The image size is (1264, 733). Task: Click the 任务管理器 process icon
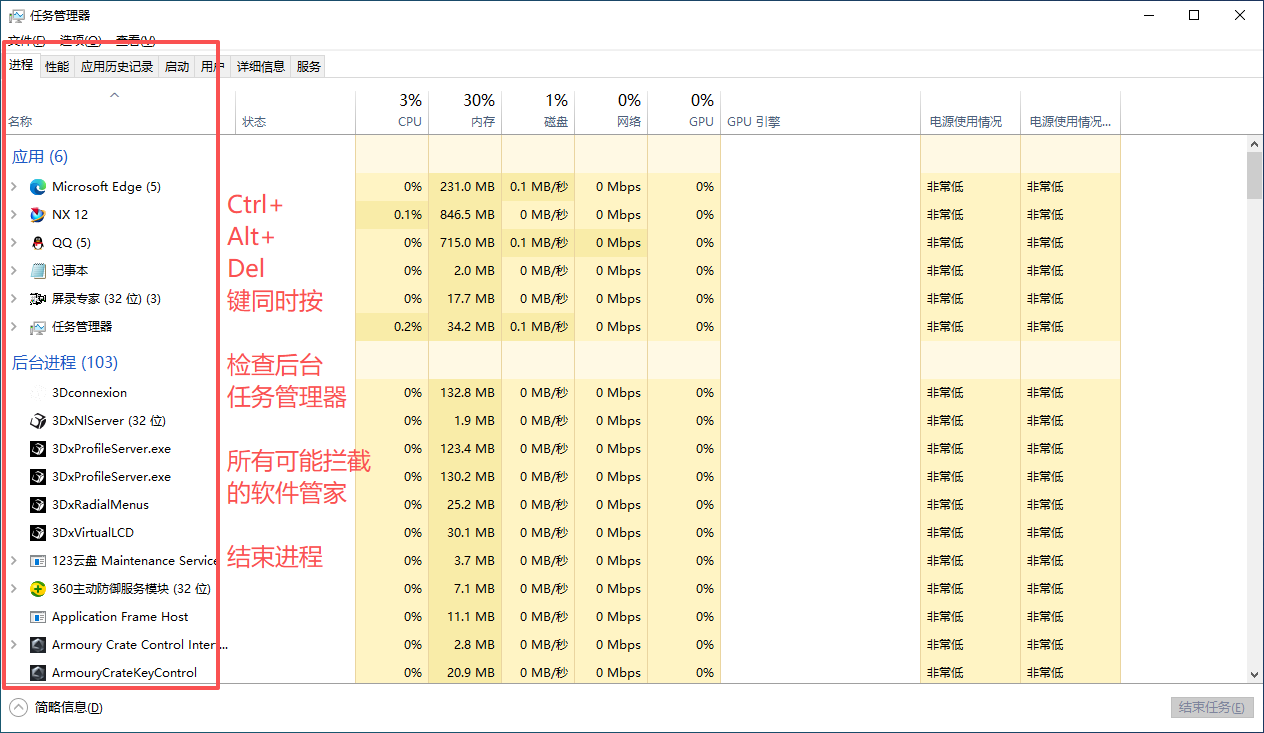pos(38,327)
